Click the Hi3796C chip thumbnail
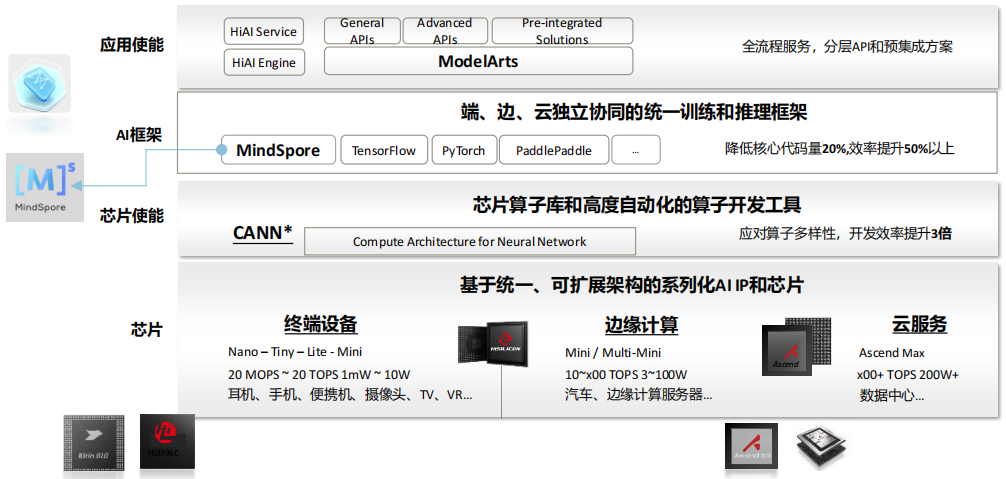 (167, 441)
